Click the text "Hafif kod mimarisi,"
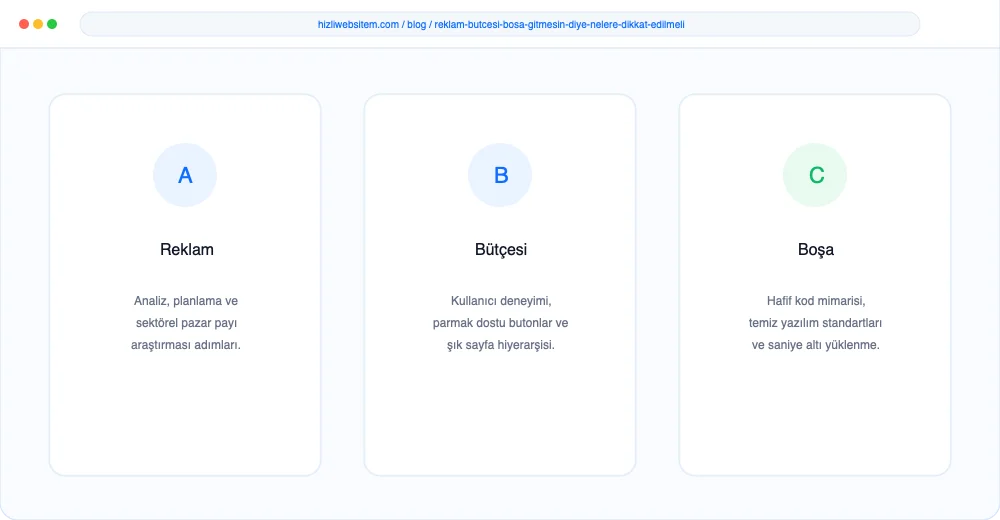1000x520 pixels. tap(816, 301)
